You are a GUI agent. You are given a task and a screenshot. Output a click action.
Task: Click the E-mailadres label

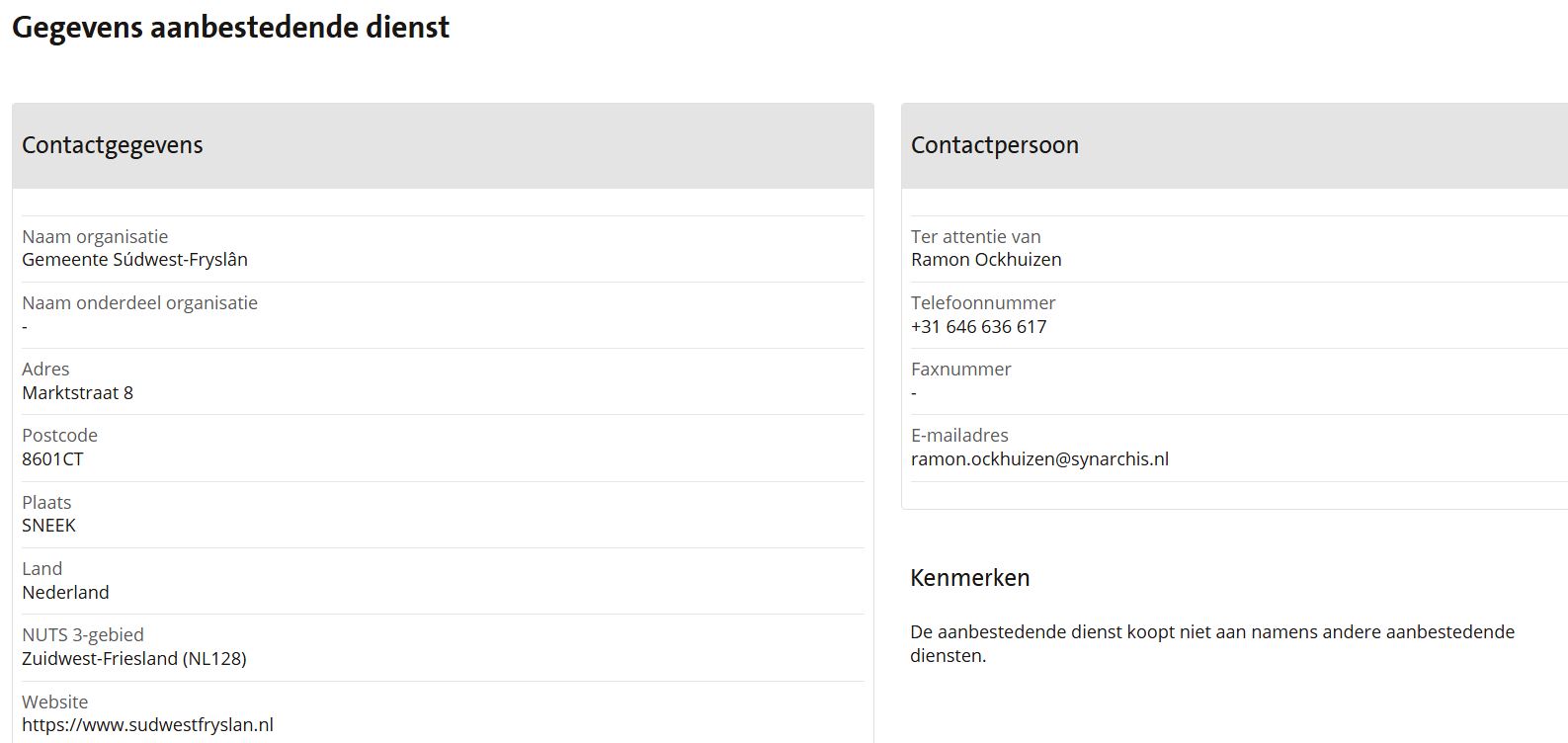(959, 435)
